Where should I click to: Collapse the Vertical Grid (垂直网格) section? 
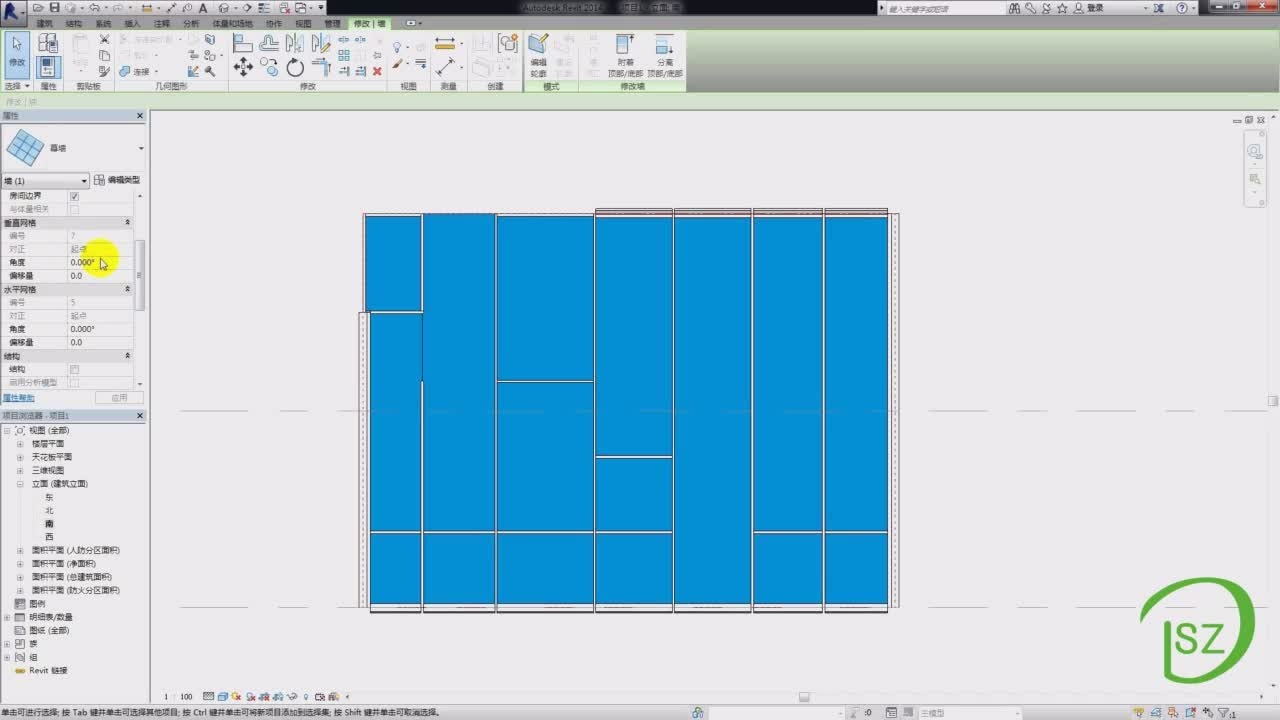127,222
